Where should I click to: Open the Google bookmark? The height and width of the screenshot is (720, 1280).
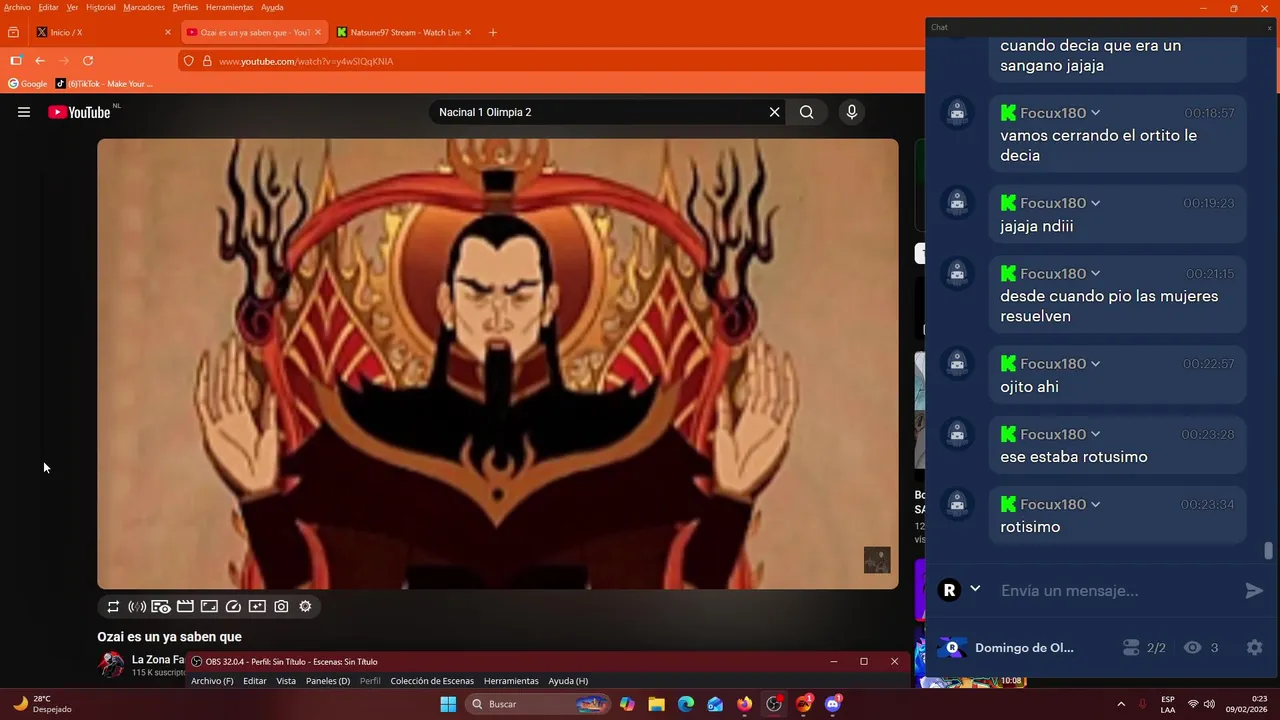pyautogui.click(x=28, y=84)
